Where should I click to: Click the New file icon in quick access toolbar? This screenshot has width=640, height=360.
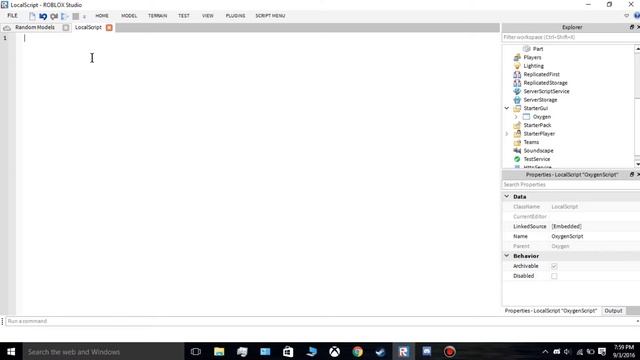32,16
